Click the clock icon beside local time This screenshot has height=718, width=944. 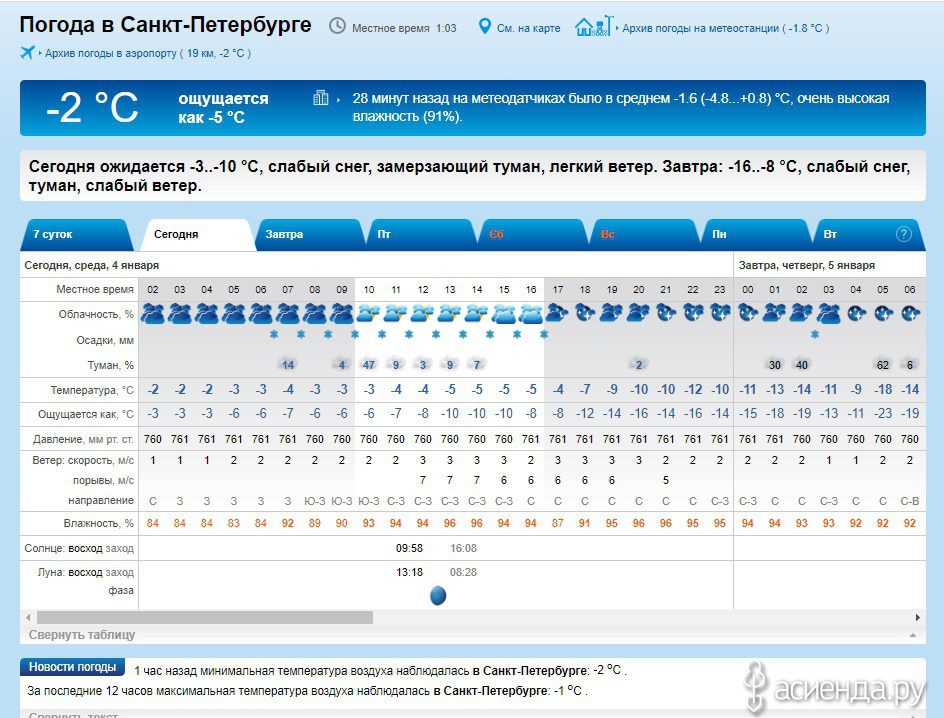337,26
